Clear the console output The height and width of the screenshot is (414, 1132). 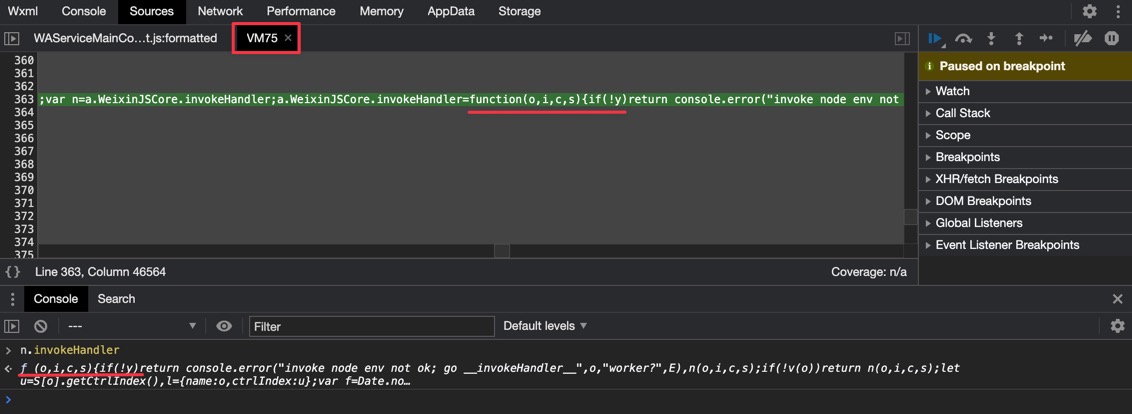coord(40,326)
